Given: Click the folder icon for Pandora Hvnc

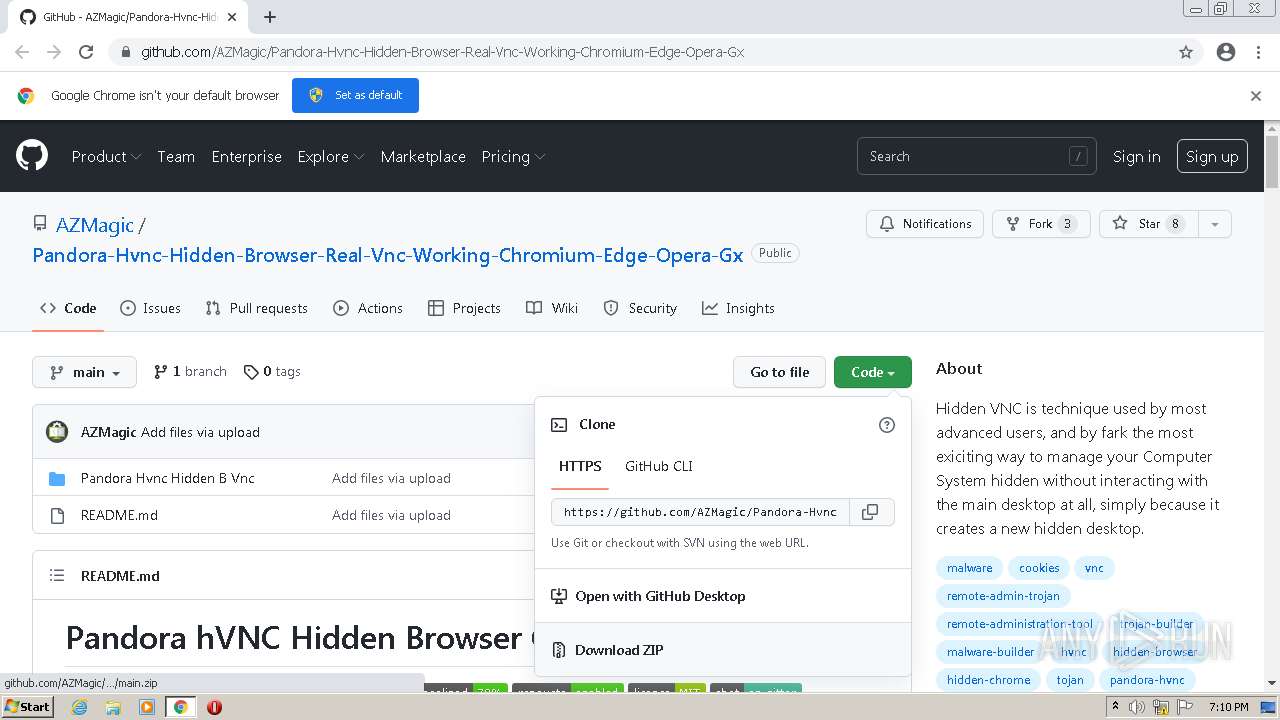Looking at the screenshot, I should [57, 479].
